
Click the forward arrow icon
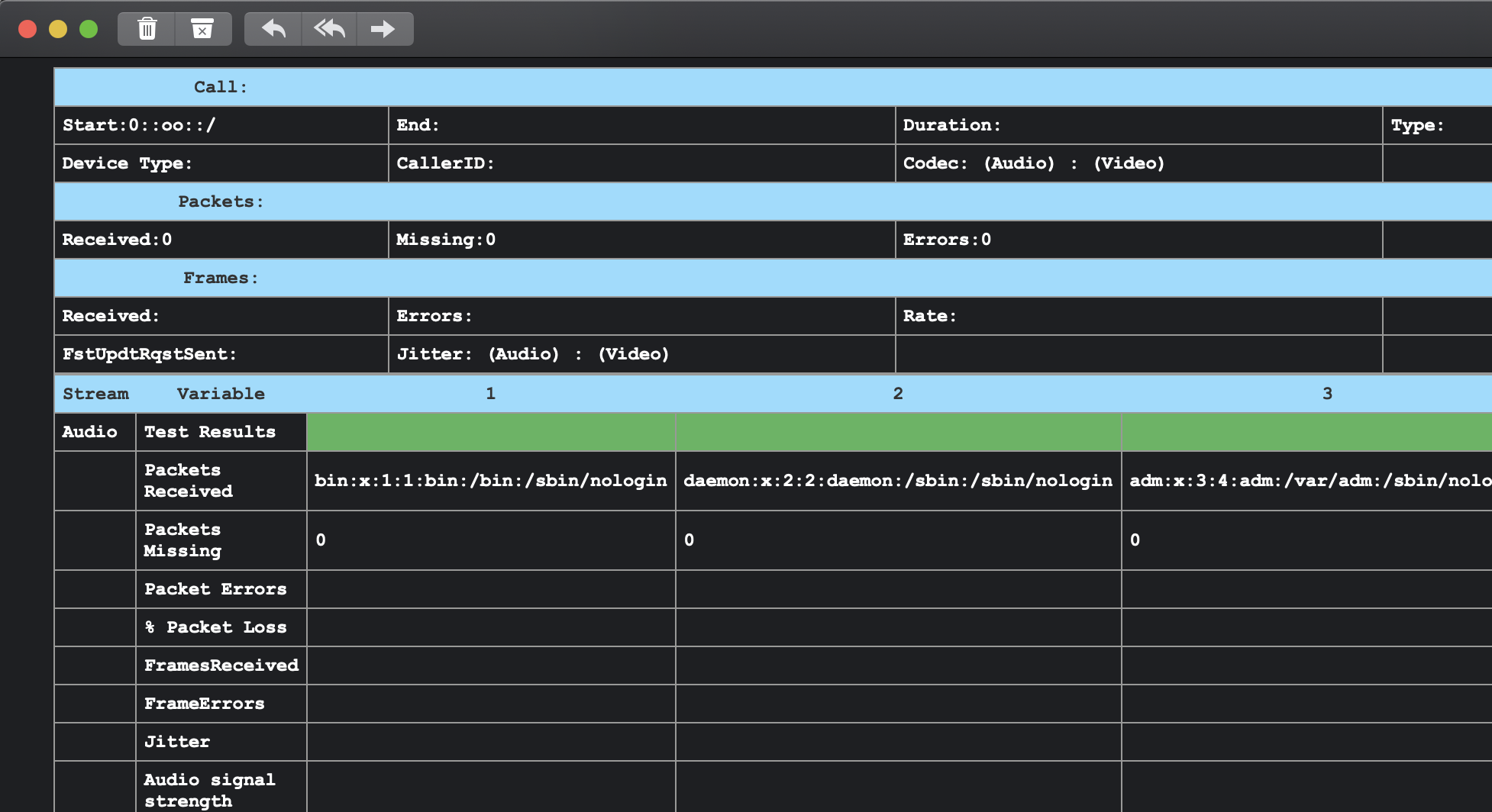[x=383, y=29]
